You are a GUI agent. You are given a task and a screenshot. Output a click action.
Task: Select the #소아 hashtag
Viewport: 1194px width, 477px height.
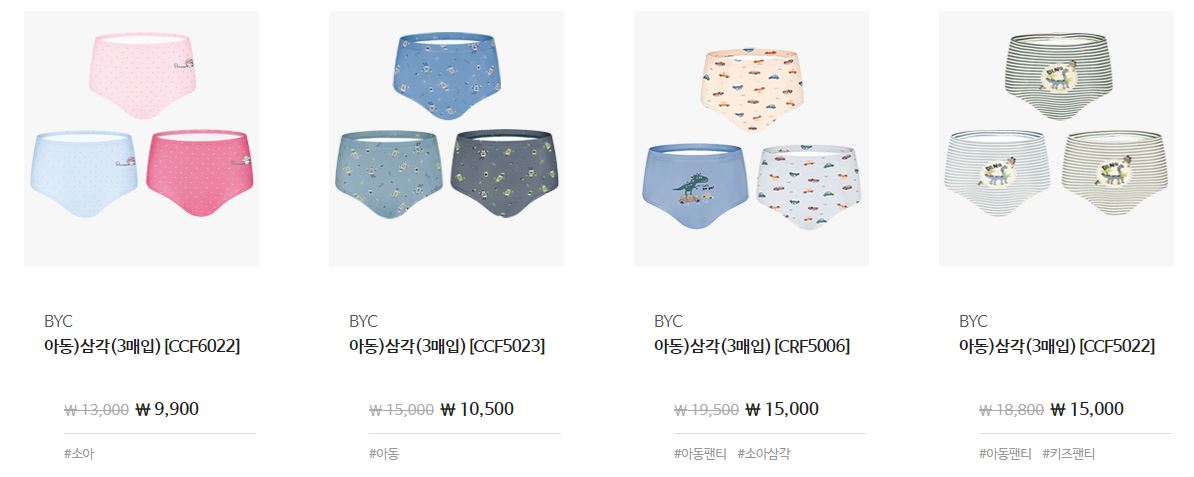point(79,454)
